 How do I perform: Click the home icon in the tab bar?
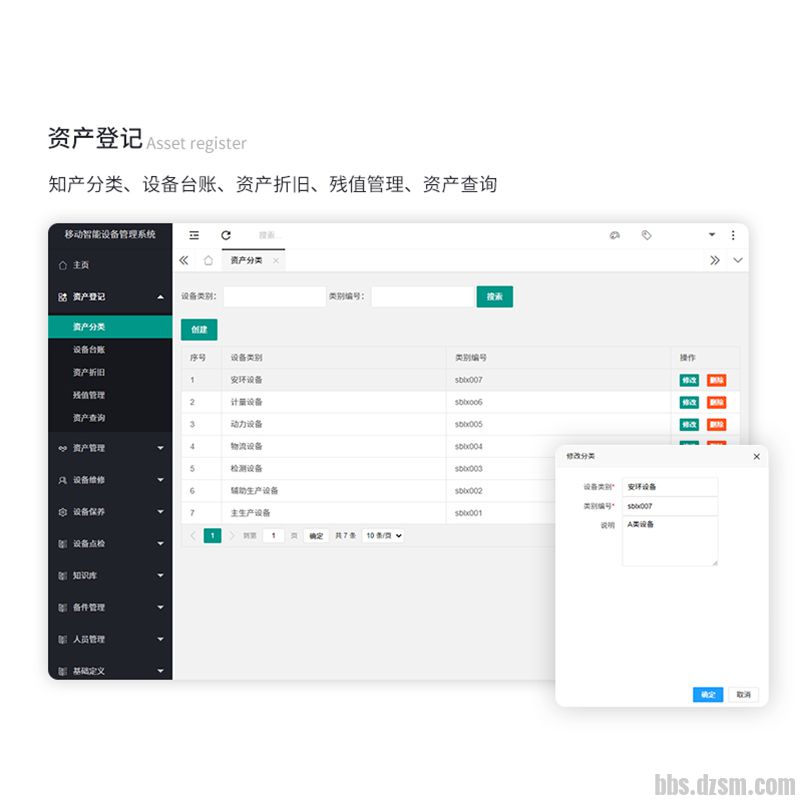point(208,260)
